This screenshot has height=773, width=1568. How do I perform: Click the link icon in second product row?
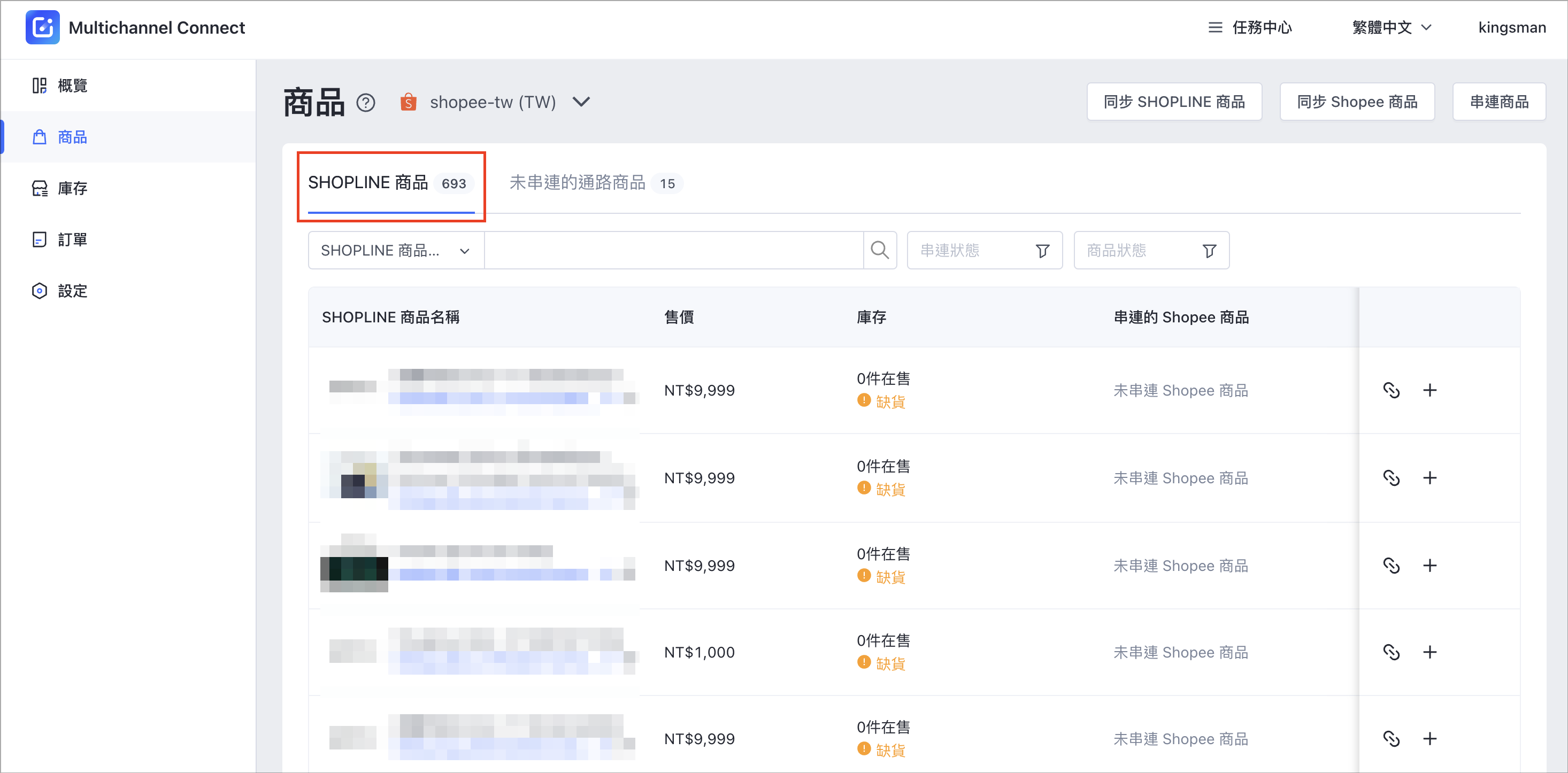coord(1392,478)
